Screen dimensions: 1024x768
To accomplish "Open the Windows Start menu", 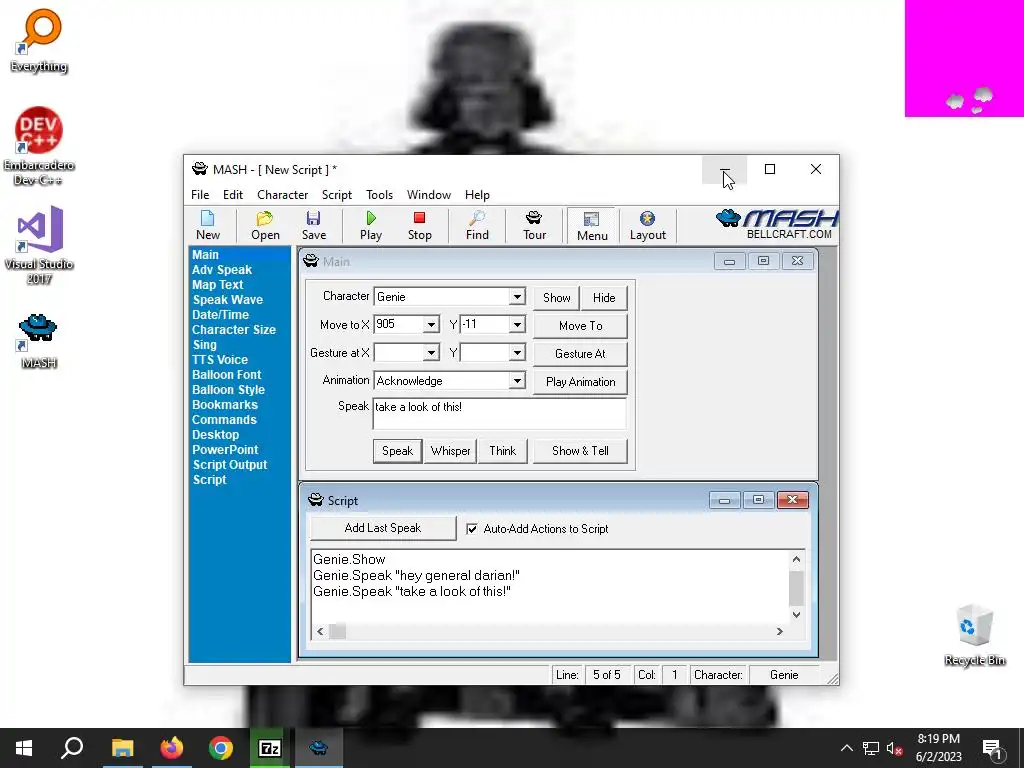I will pyautogui.click(x=24, y=748).
